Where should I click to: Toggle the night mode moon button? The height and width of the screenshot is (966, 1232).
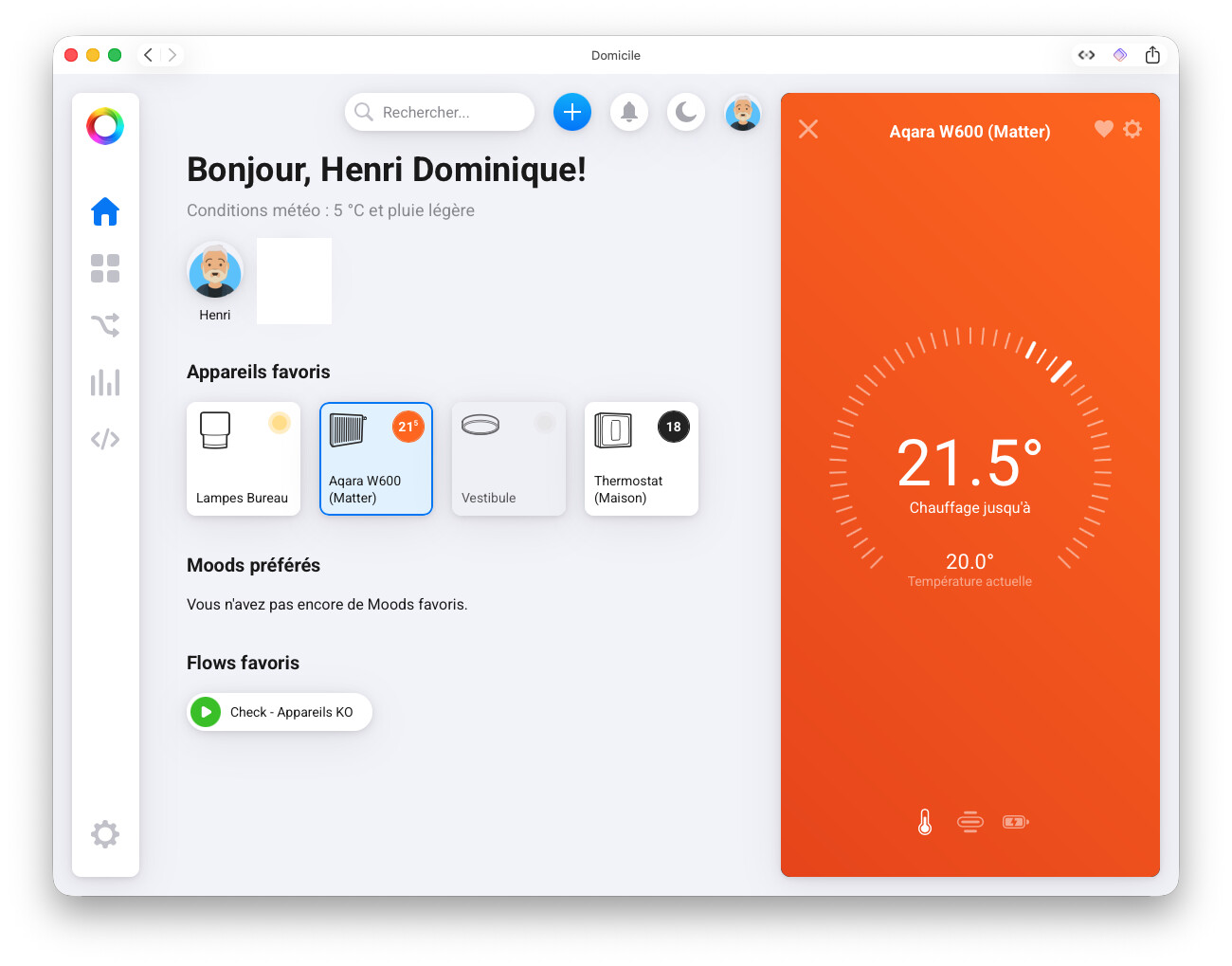(x=686, y=112)
